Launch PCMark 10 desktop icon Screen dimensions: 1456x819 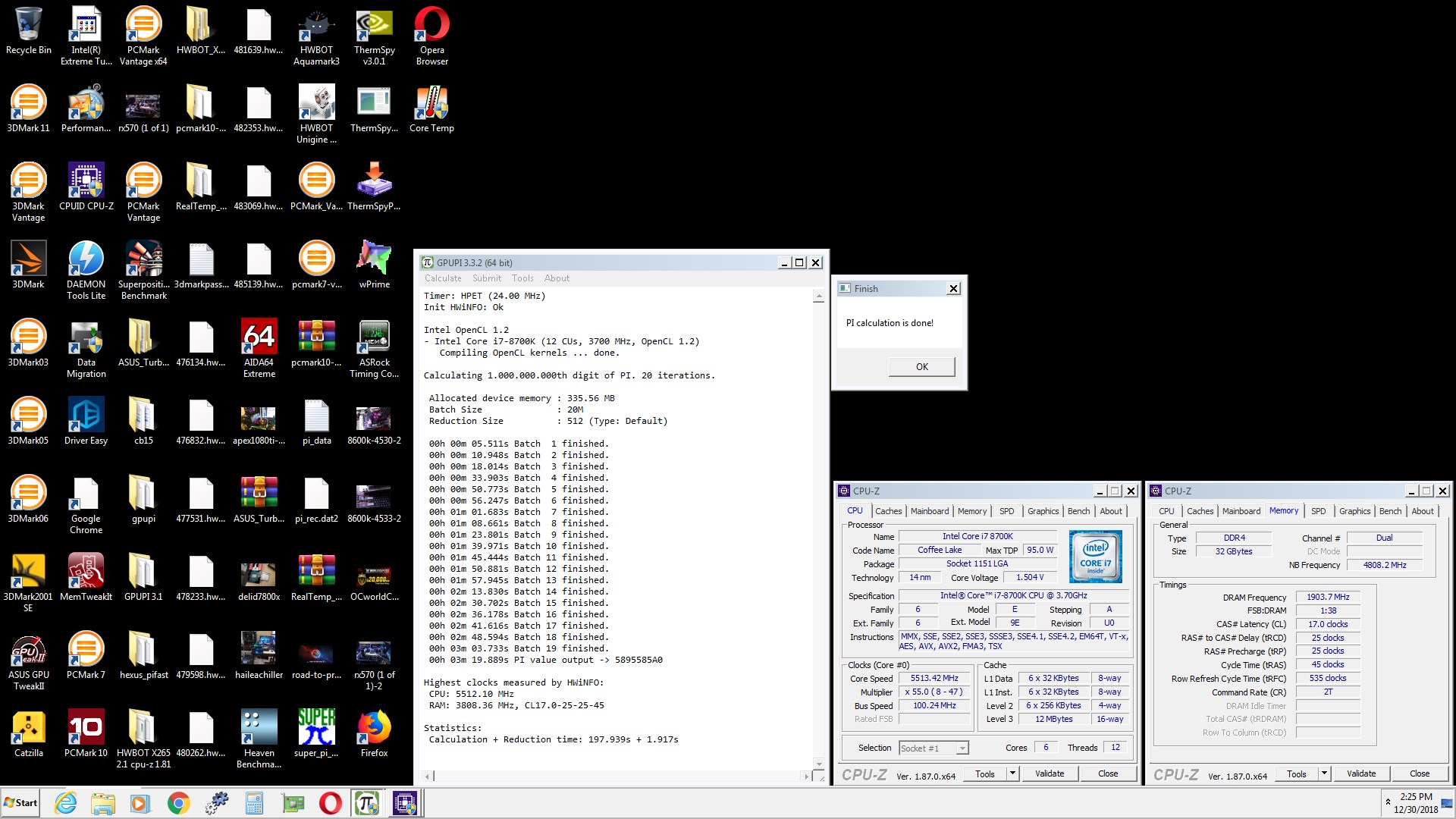pos(86,733)
